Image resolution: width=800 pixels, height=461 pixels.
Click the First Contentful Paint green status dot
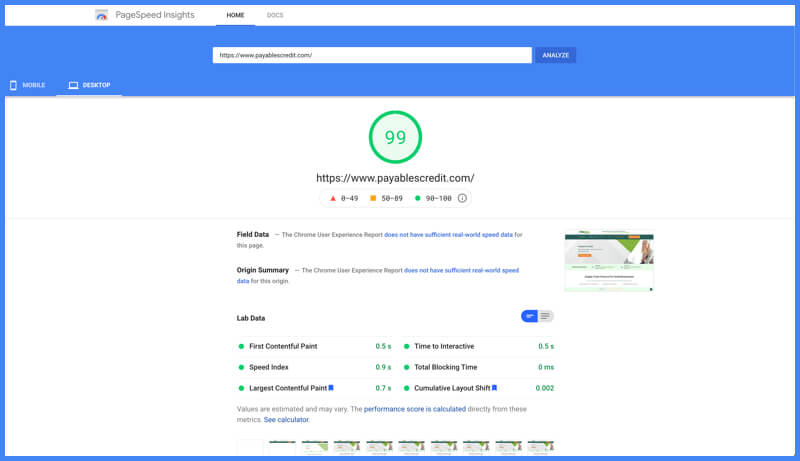[241, 346]
